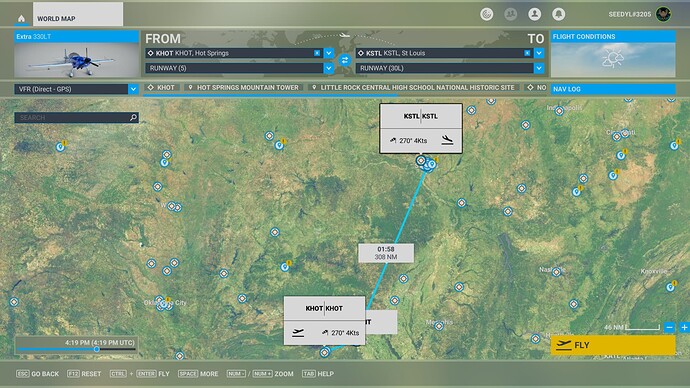Click the yellow FLY button
This screenshot has height=388, width=690.
[x=613, y=345]
